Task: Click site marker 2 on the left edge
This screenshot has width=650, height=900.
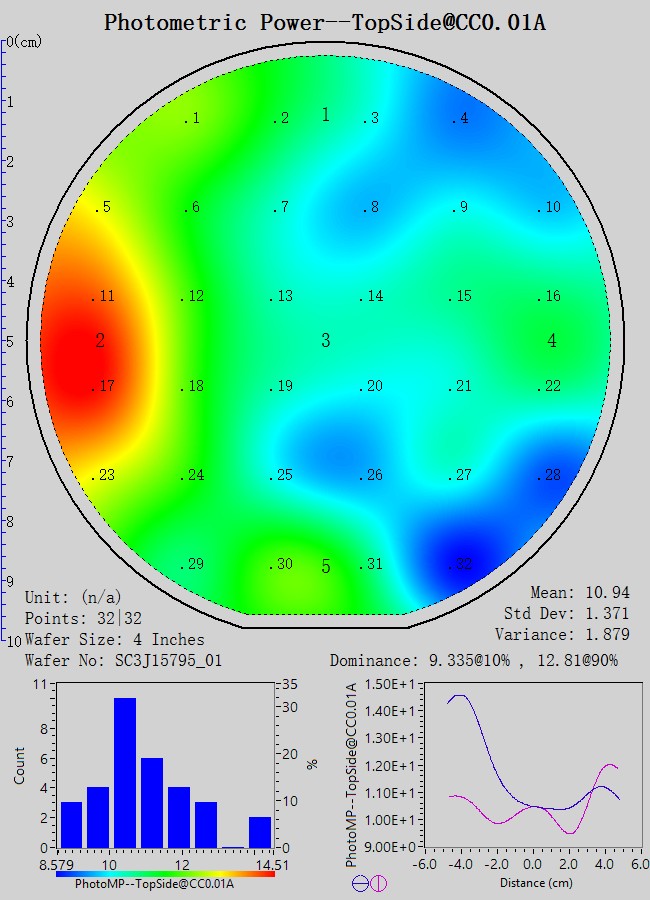Action: pyautogui.click(x=100, y=341)
